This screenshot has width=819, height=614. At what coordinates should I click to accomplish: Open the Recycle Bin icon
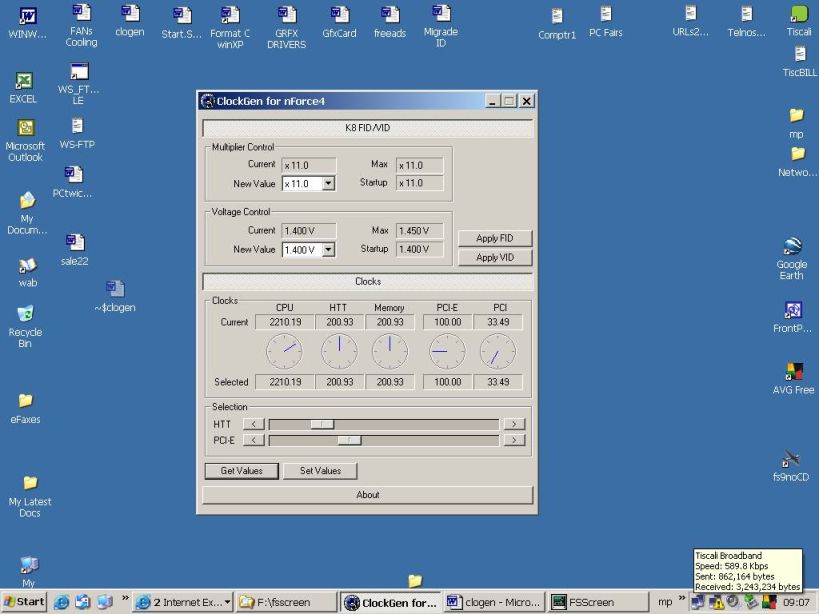click(26, 315)
